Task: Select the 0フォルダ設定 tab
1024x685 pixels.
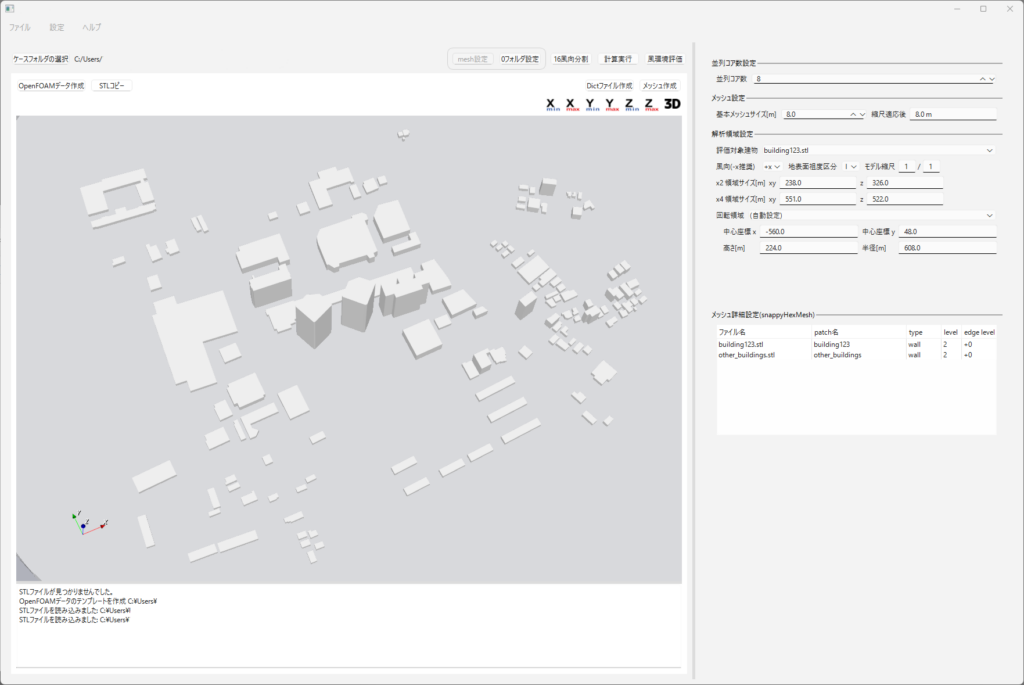Action: [520, 59]
